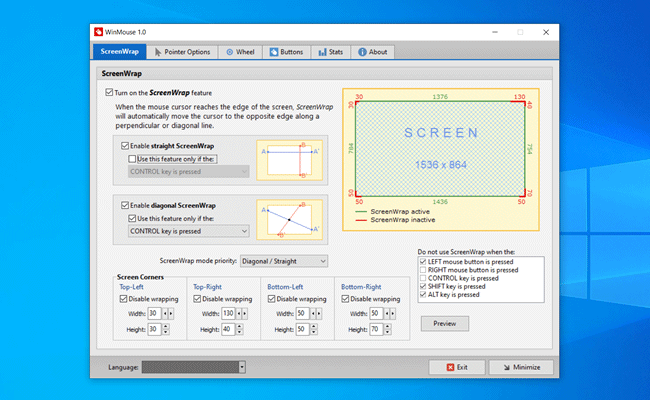This screenshot has width=650, height=400.
Task: Open the About tab
Action: (373, 52)
